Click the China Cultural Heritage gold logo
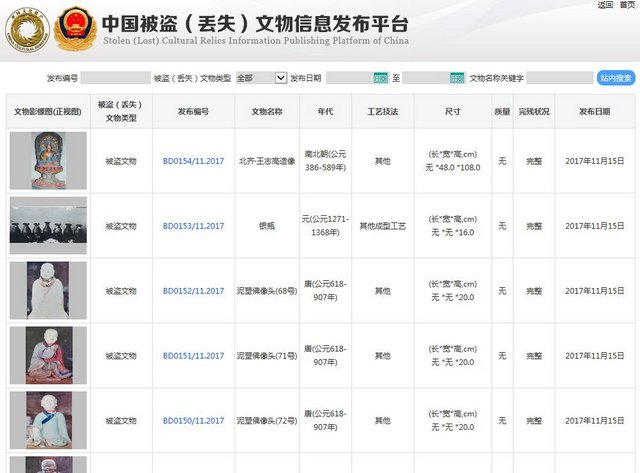 tap(27, 31)
